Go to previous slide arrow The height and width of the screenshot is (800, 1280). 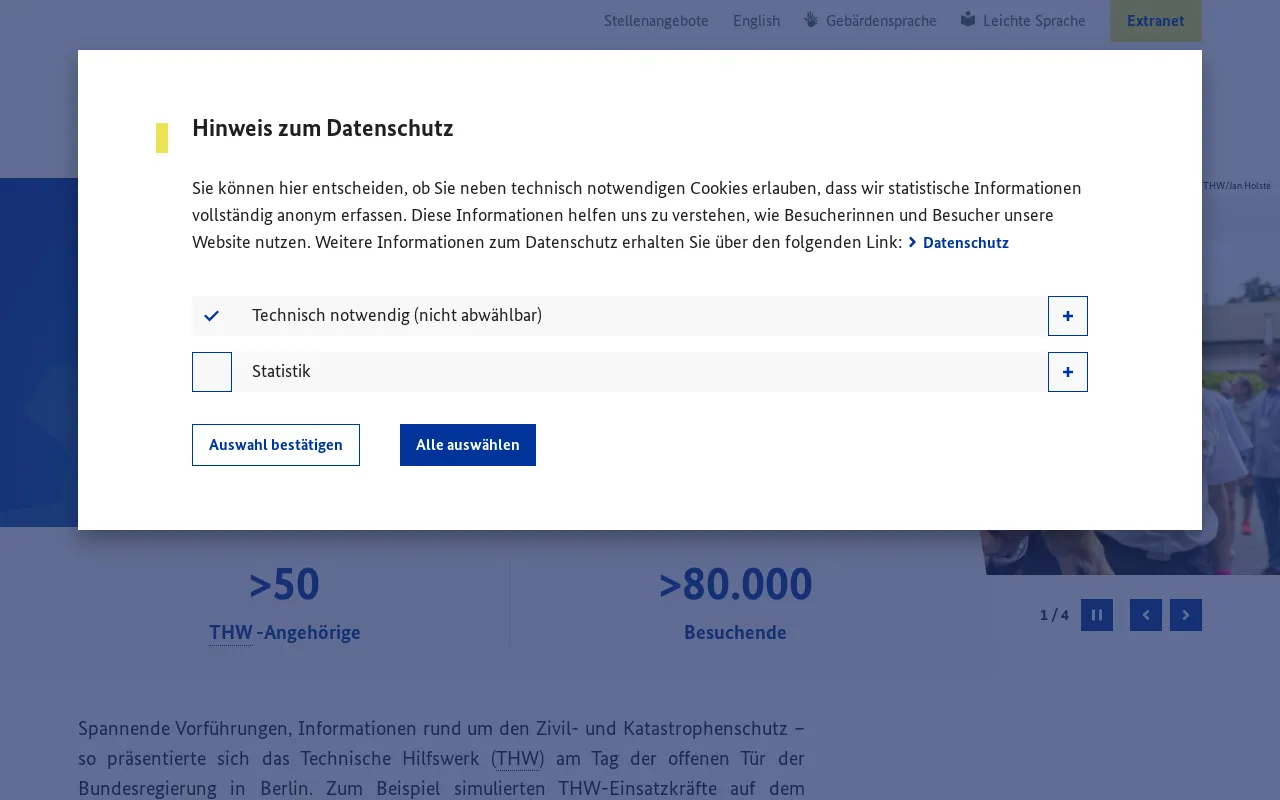point(1146,615)
